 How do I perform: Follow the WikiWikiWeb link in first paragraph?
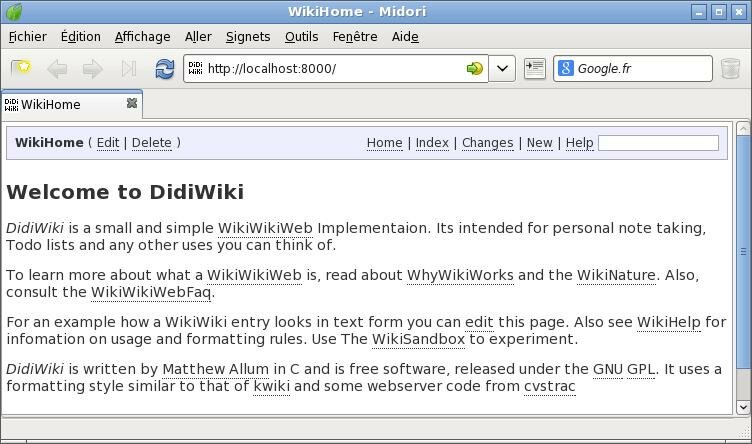pyautogui.click(x=265, y=228)
